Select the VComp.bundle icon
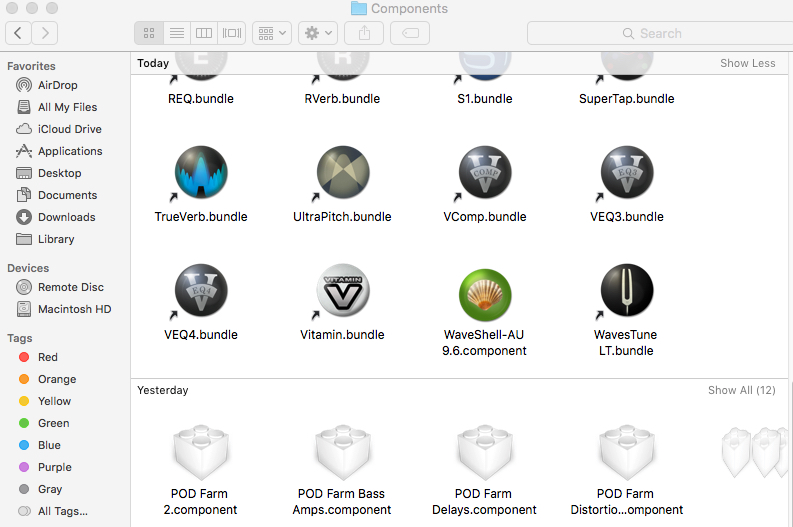 [485, 172]
